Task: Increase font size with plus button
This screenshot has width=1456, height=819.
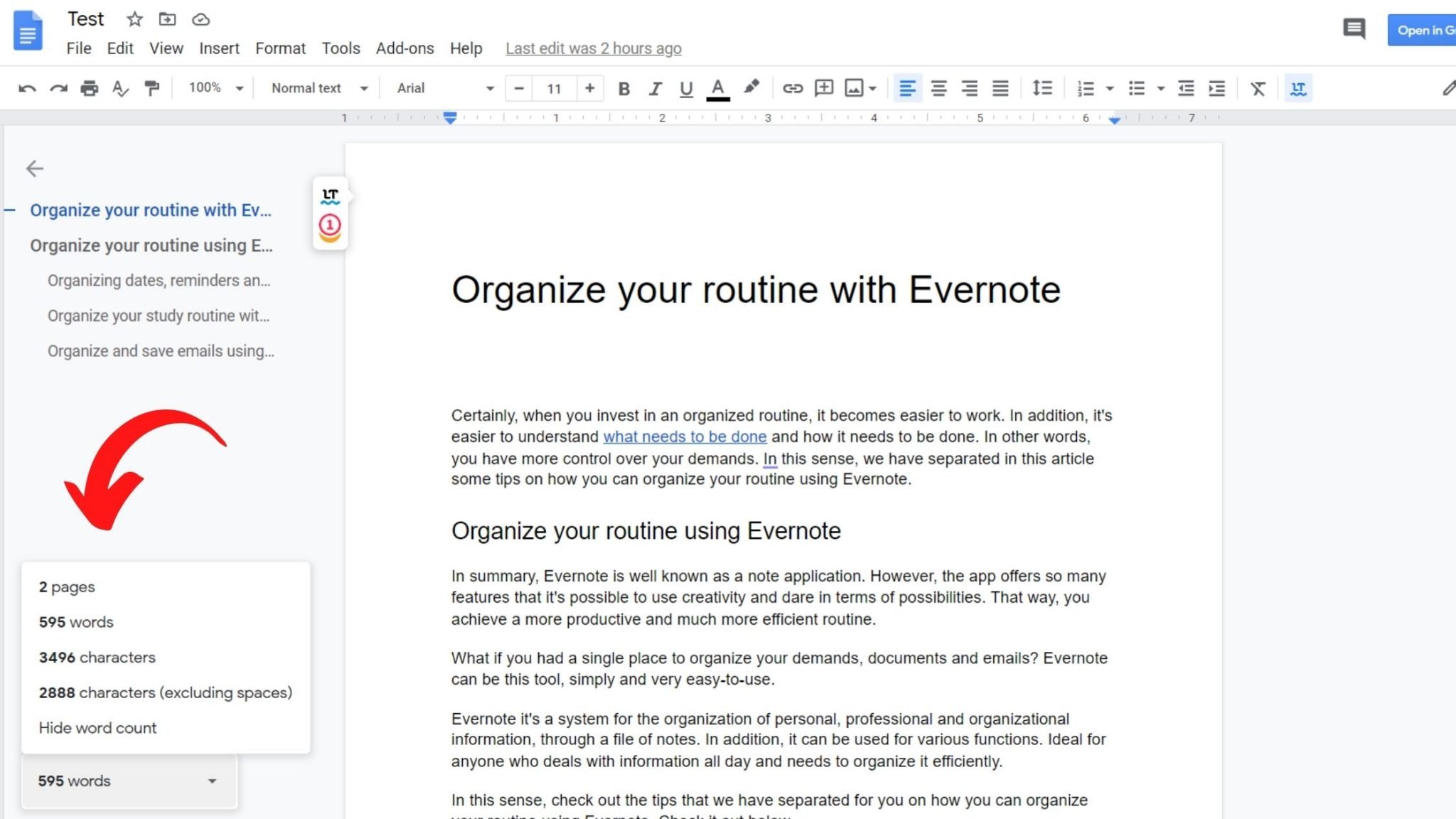Action: 589,88
